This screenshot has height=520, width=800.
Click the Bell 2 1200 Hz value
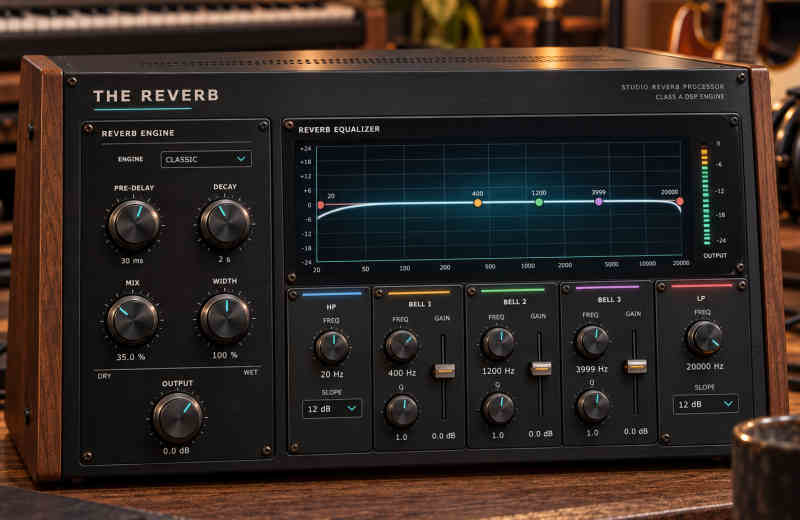tap(498, 371)
